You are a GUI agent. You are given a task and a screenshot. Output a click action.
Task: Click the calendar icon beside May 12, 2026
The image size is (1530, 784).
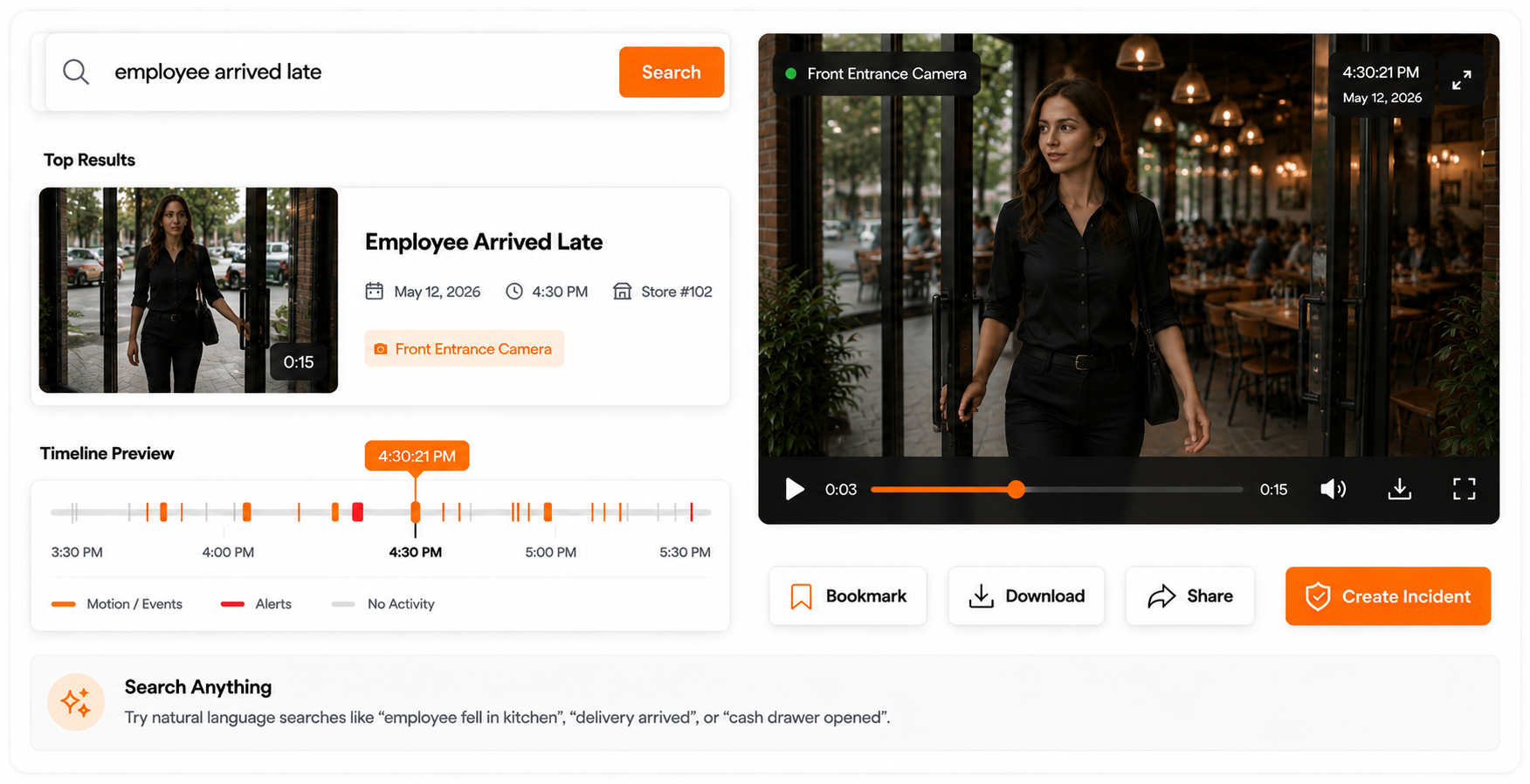[374, 291]
